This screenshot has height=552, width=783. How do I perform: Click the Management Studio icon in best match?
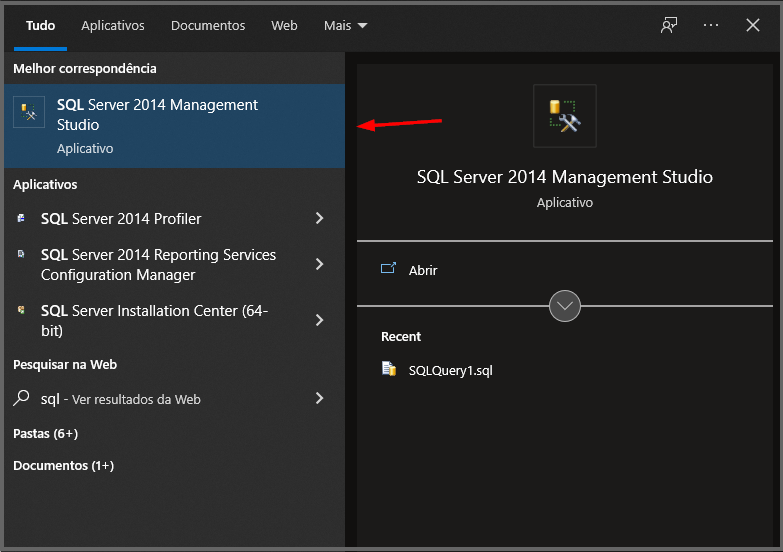[x=29, y=112]
